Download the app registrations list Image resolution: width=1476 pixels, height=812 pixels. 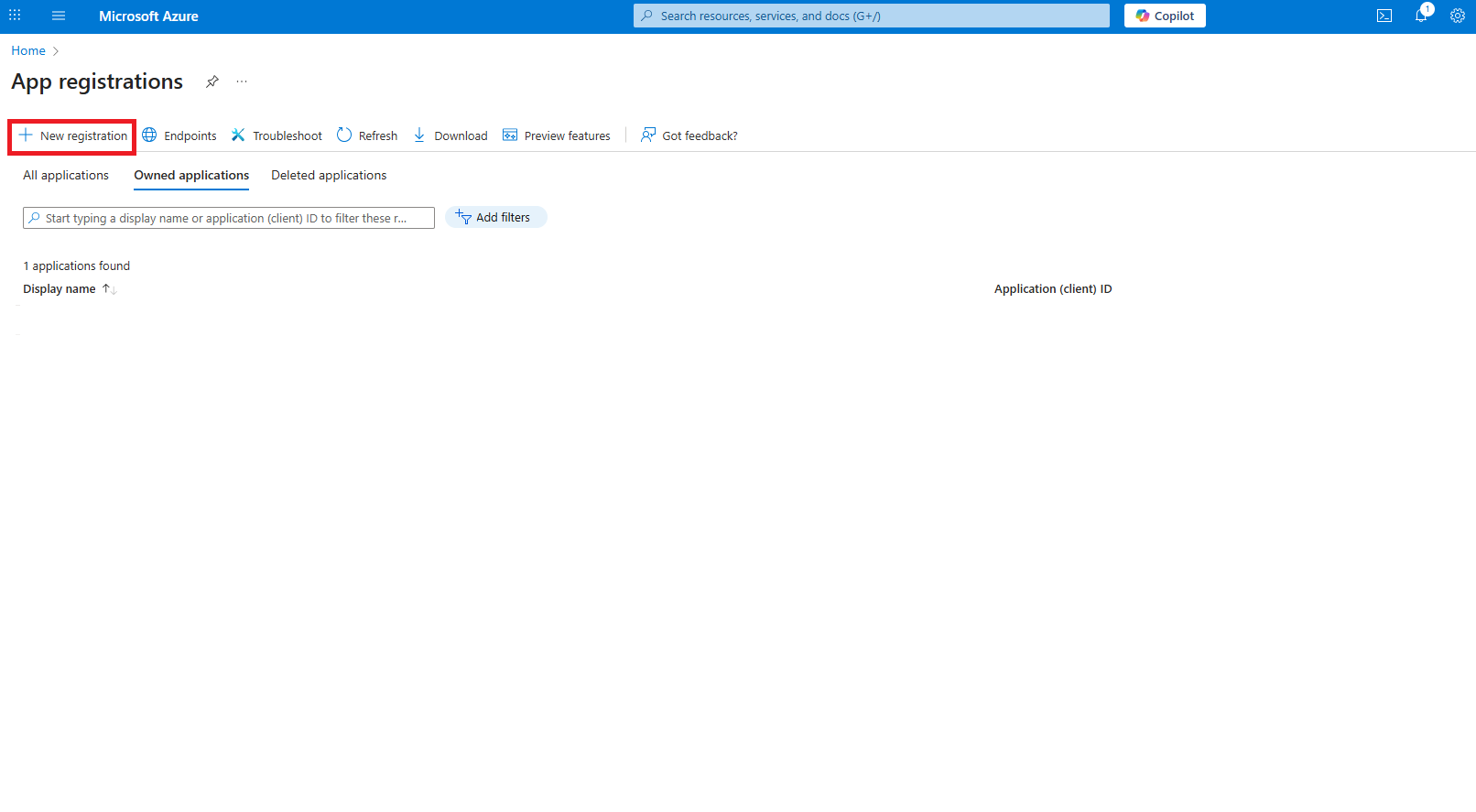[450, 135]
